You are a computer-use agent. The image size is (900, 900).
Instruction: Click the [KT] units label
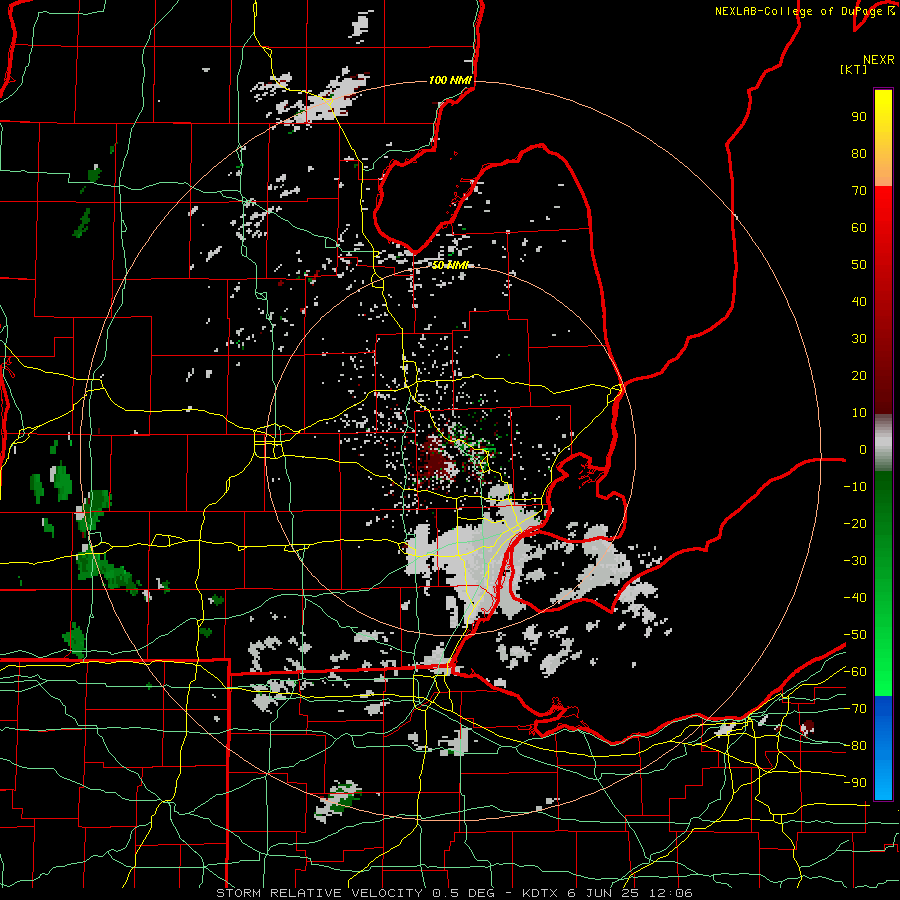tap(854, 69)
